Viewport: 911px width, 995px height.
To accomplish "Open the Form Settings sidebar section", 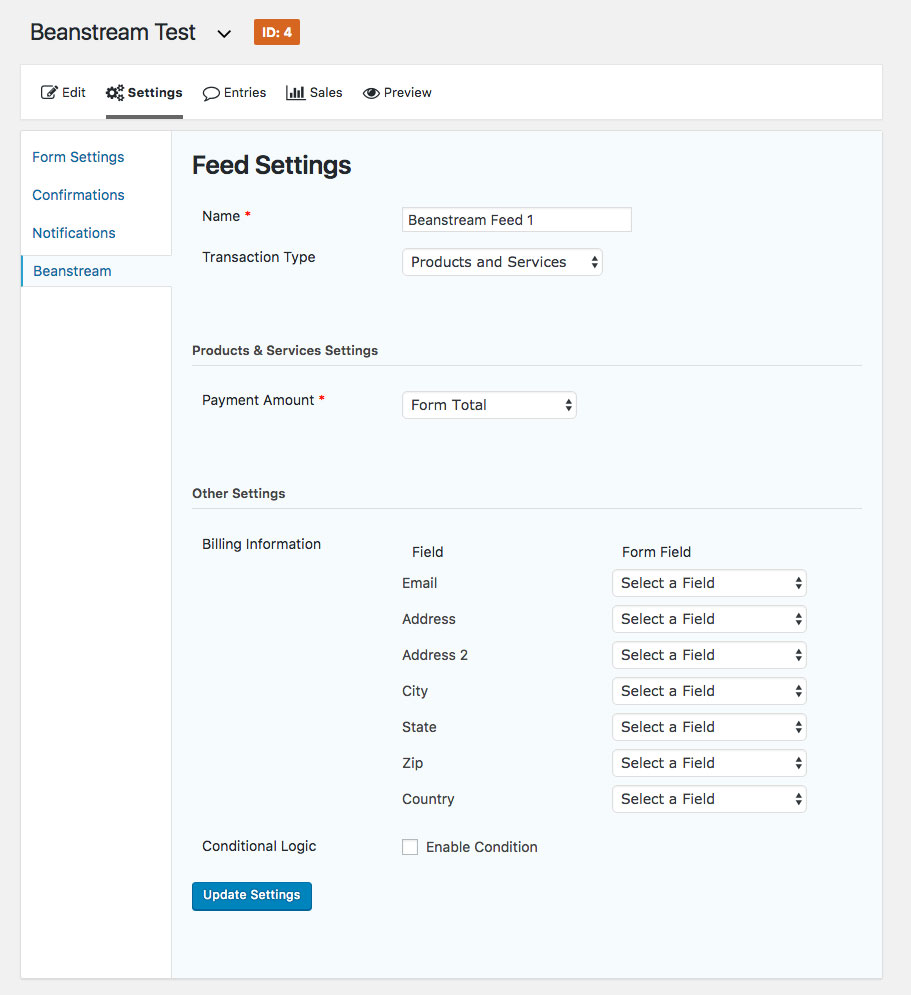I will point(78,157).
